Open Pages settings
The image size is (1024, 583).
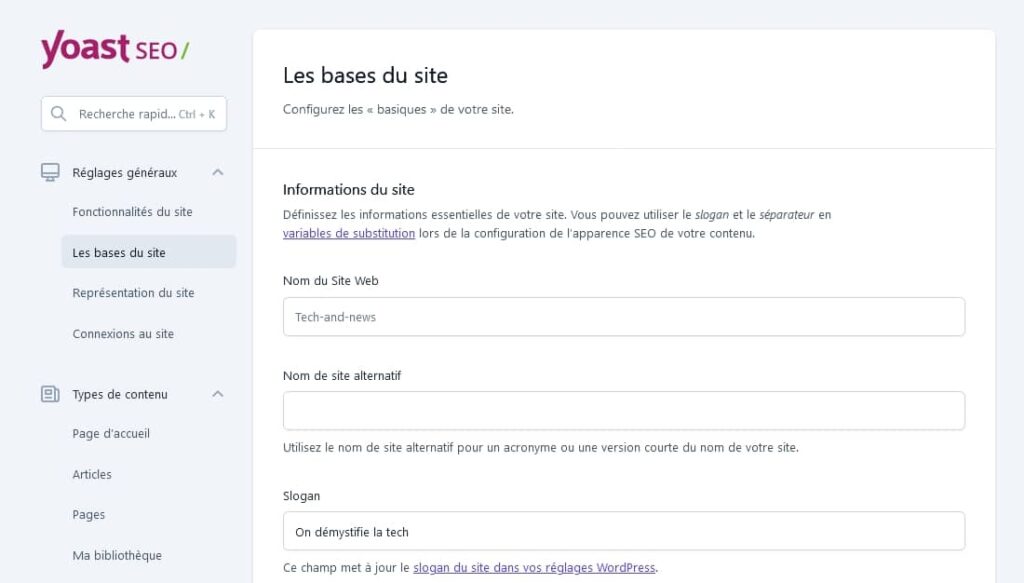pyautogui.click(x=89, y=514)
